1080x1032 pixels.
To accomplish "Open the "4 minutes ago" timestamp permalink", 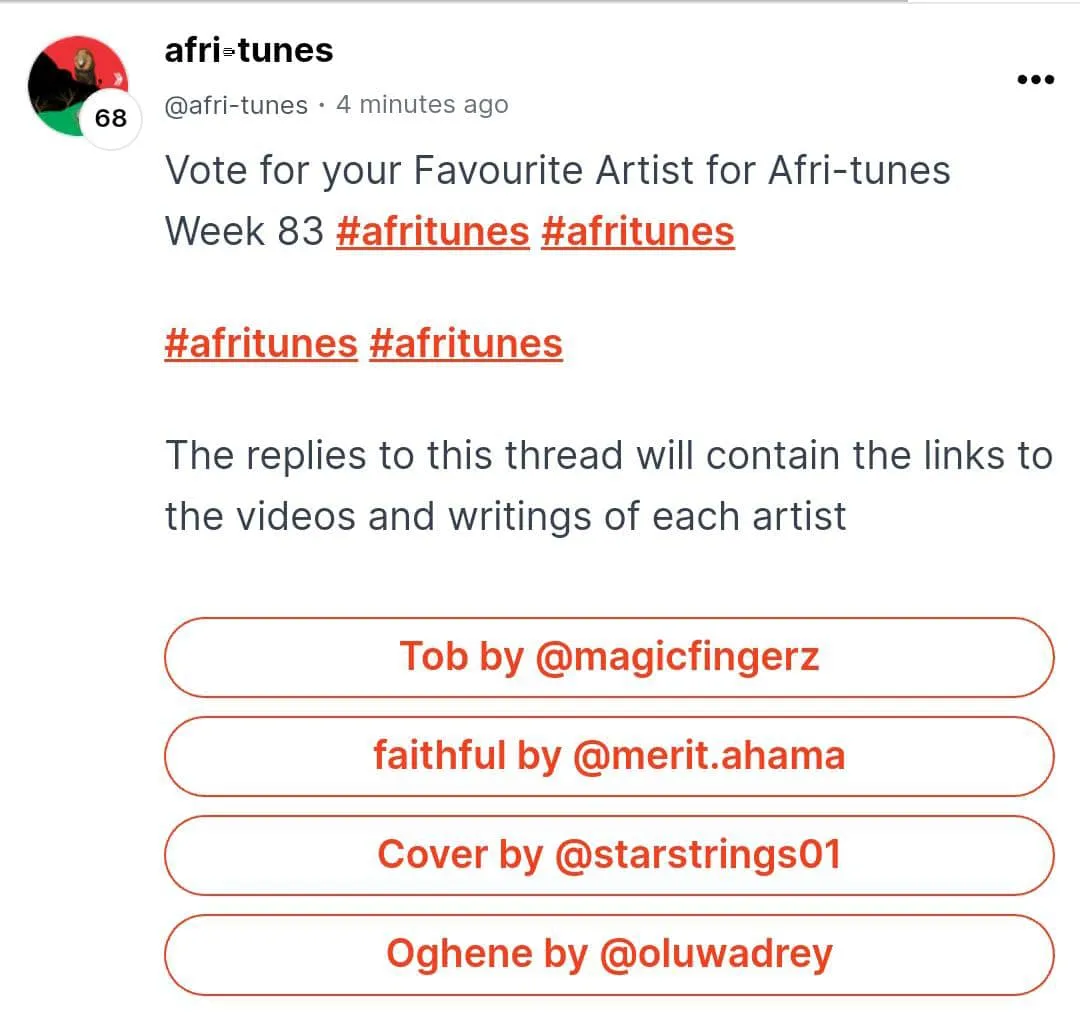I will point(422,105).
